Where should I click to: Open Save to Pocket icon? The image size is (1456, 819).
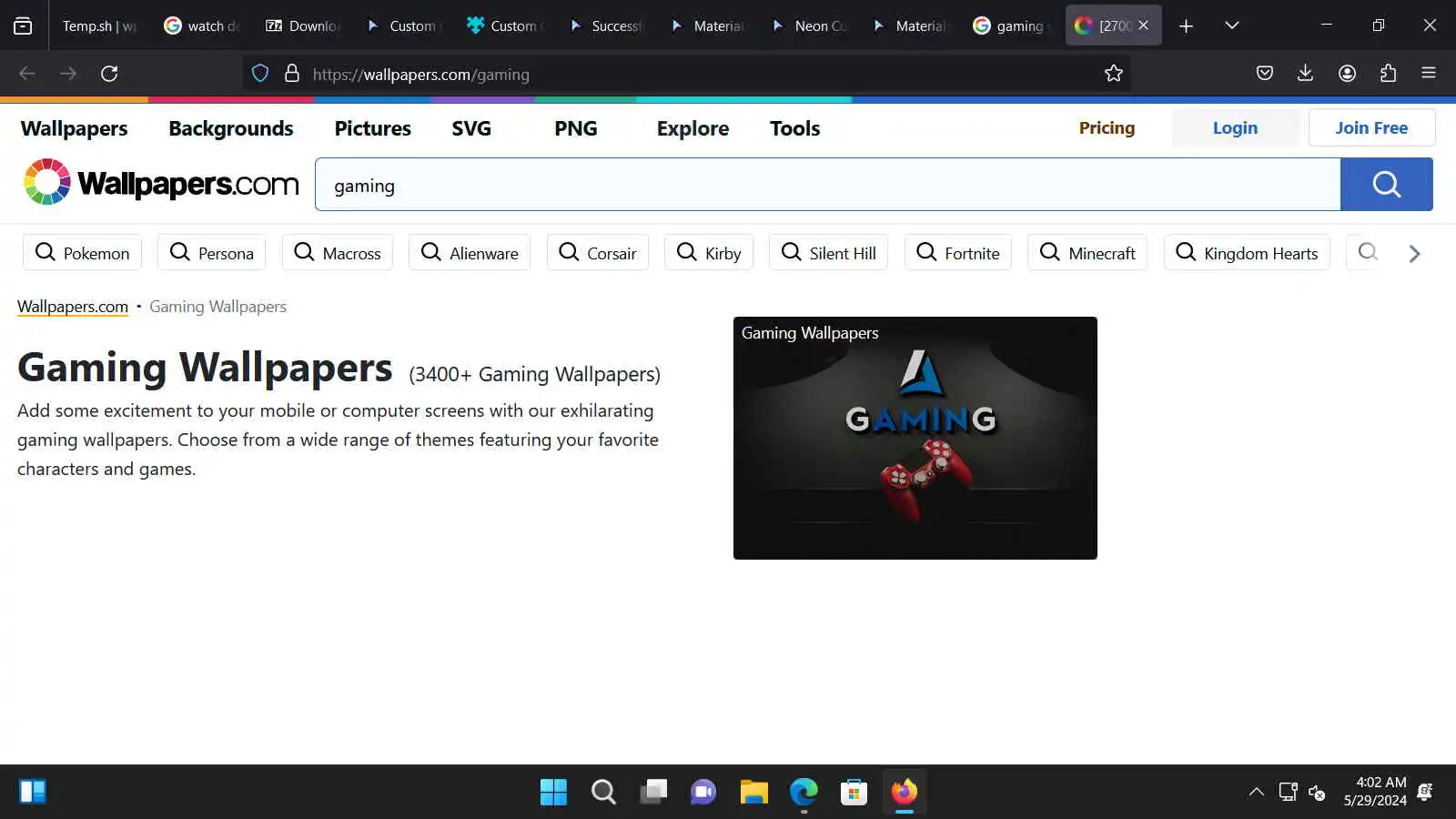coord(1264,74)
